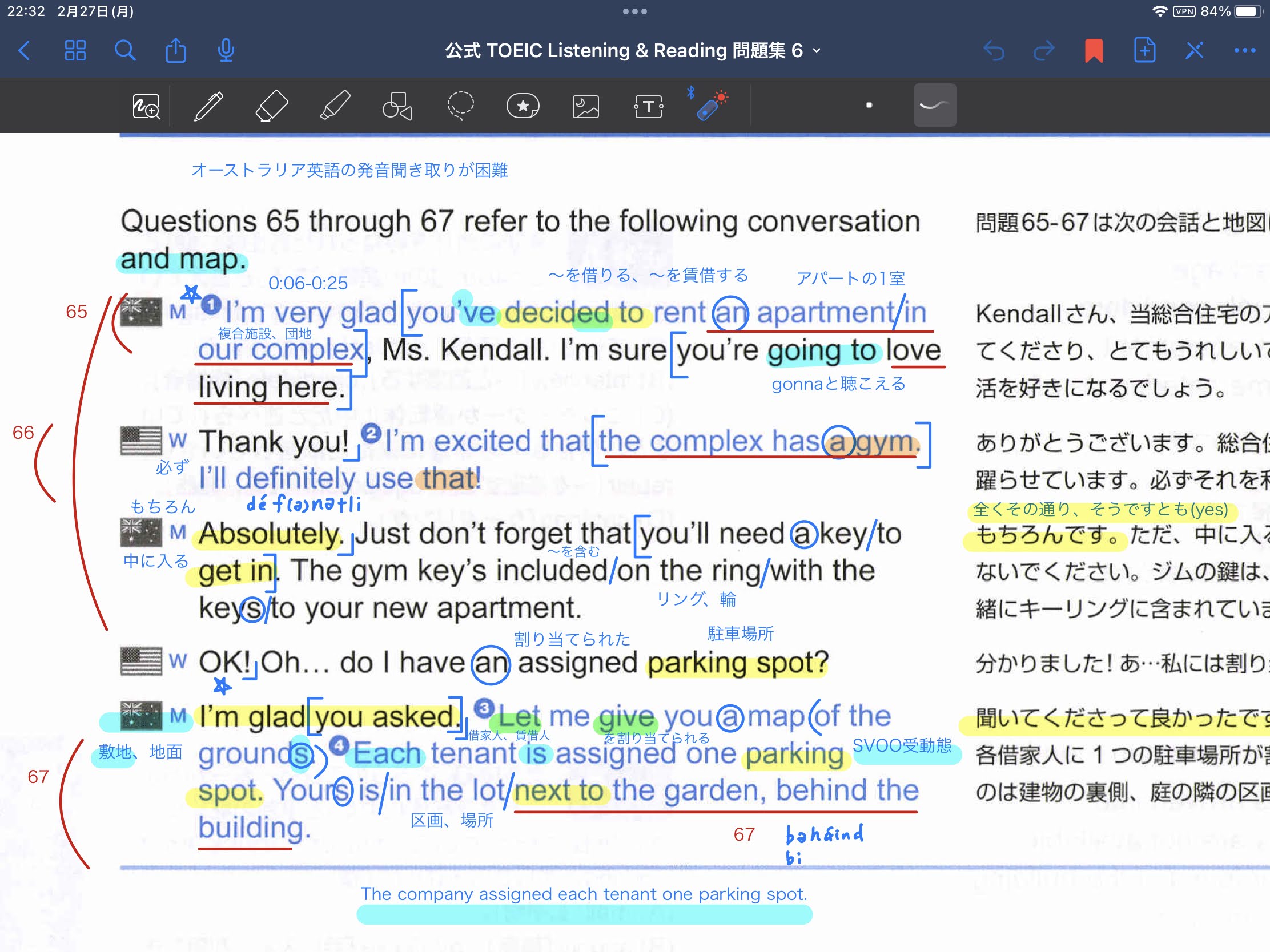The width and height of the screenshot is (1270, 952).
Task: Undo the last stroke
Action: coord(994,50)
